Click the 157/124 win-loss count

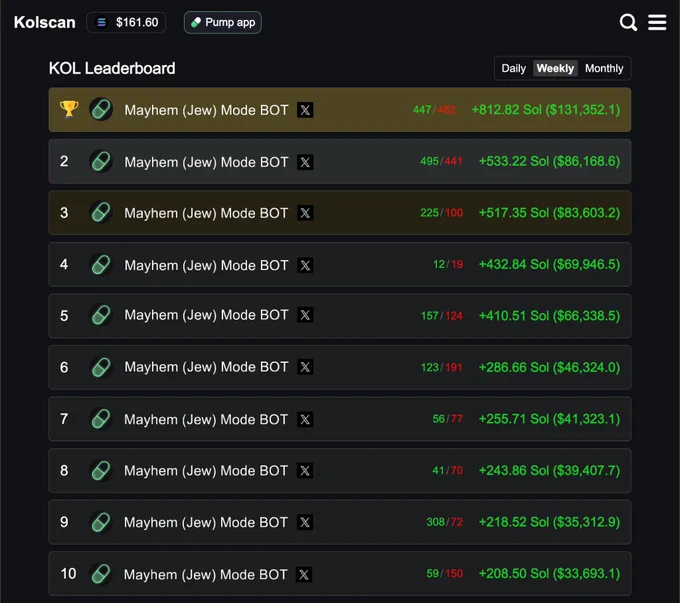[x=441, y=316]
